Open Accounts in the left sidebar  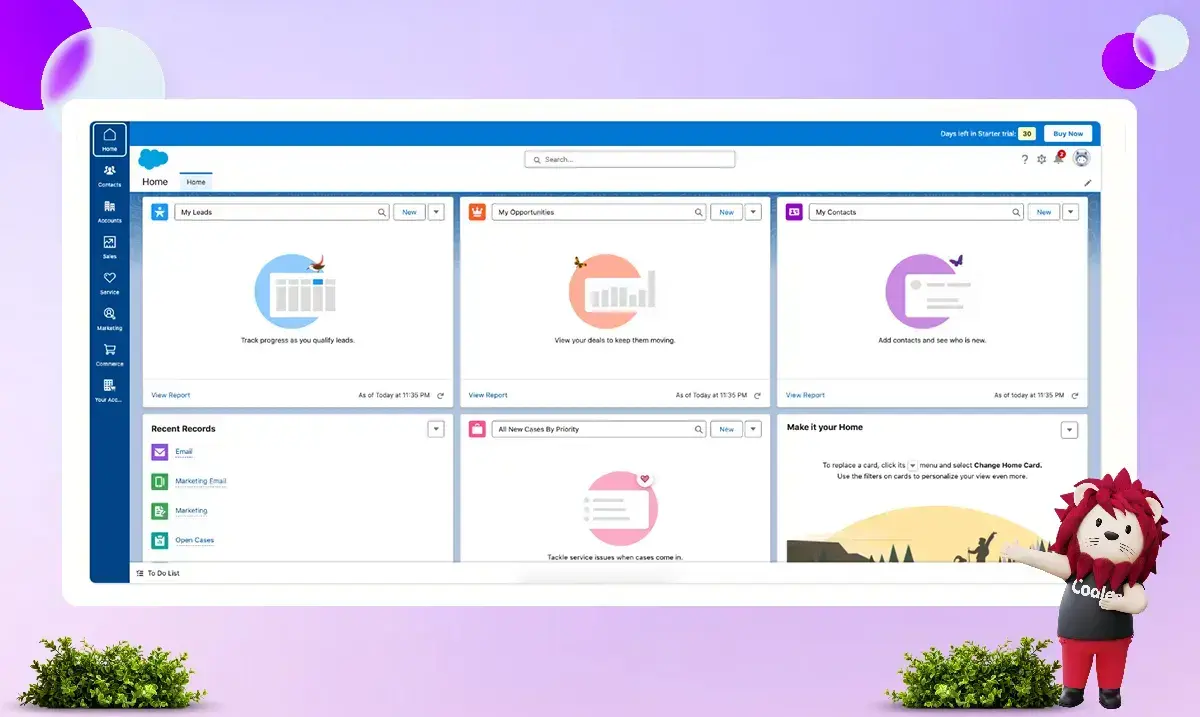pos(109,211)
